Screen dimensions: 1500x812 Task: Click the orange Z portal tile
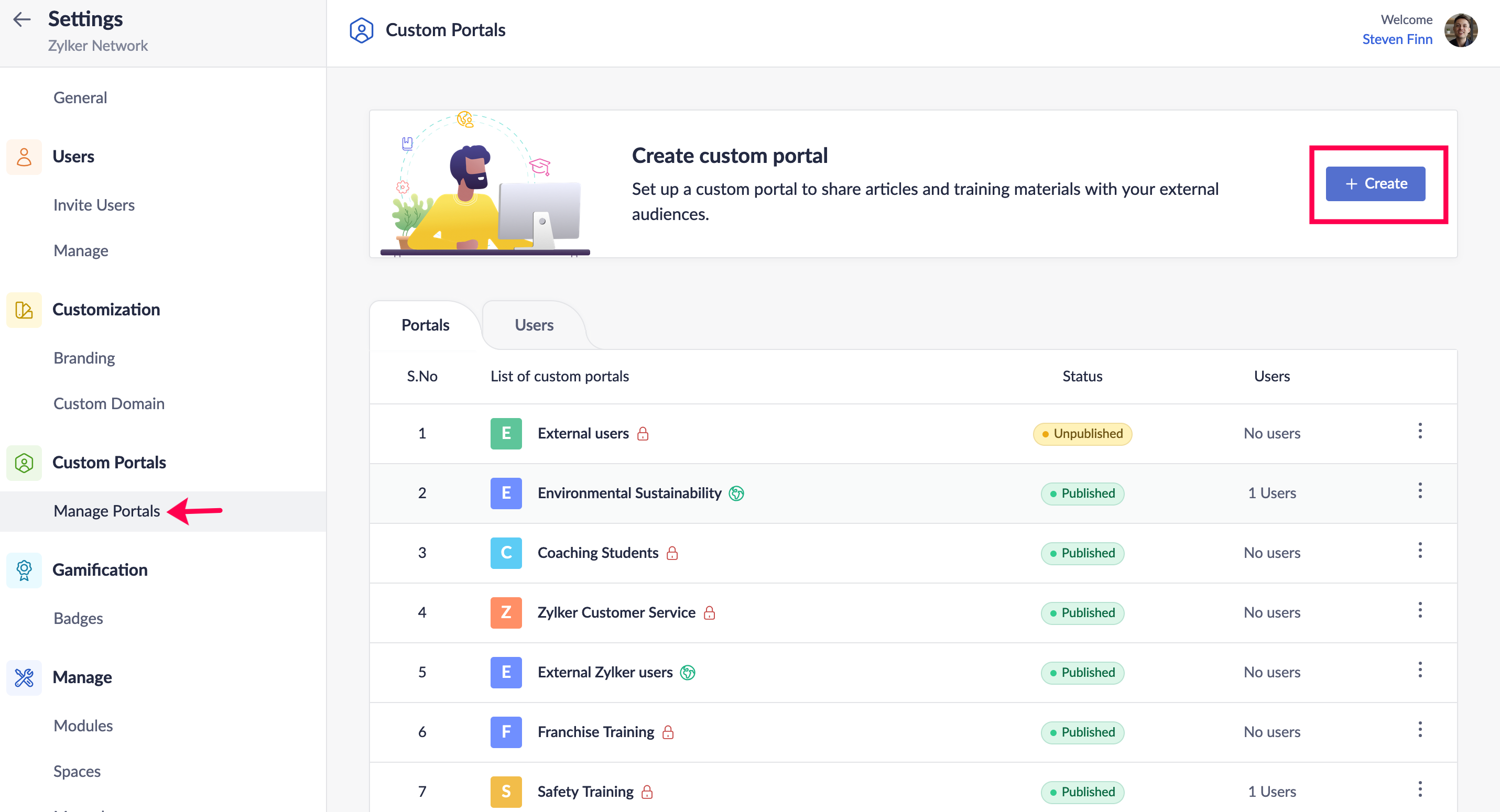(x=505, y=612)
